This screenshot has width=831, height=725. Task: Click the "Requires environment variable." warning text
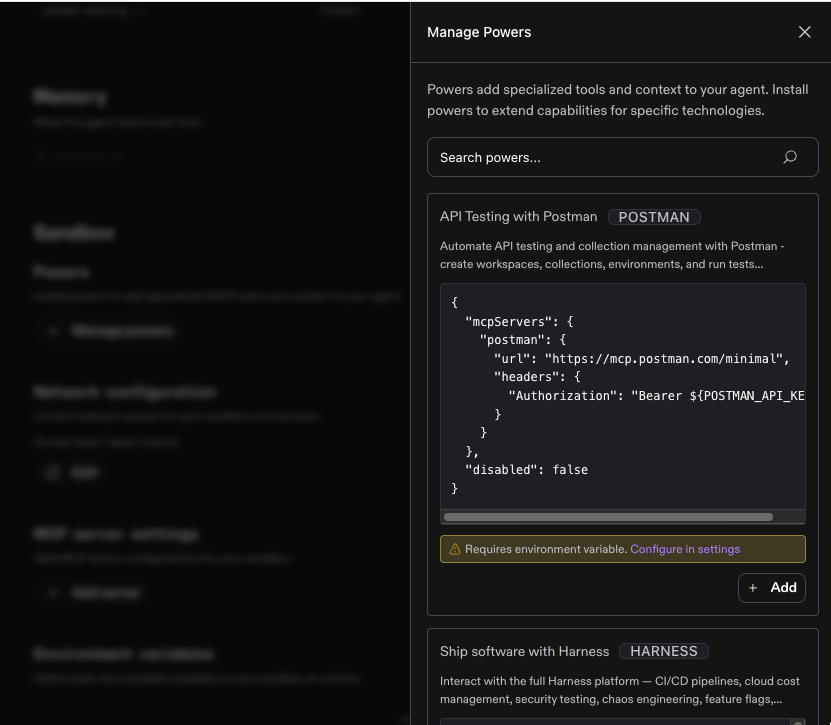tap(546, 549)
